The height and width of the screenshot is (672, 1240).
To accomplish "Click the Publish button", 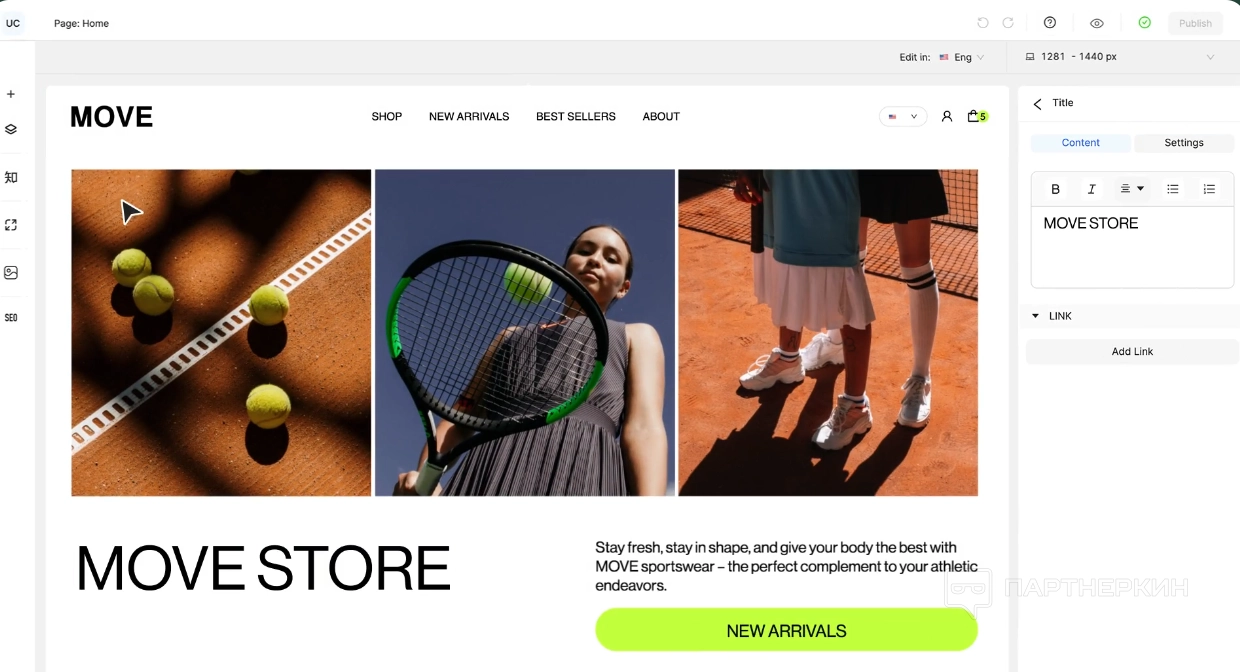I will (1195, 23).
